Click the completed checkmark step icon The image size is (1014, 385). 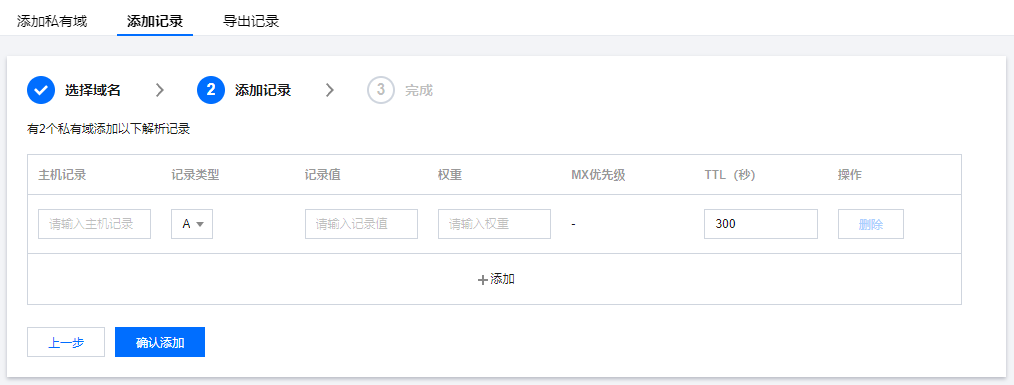click(41, 90)
